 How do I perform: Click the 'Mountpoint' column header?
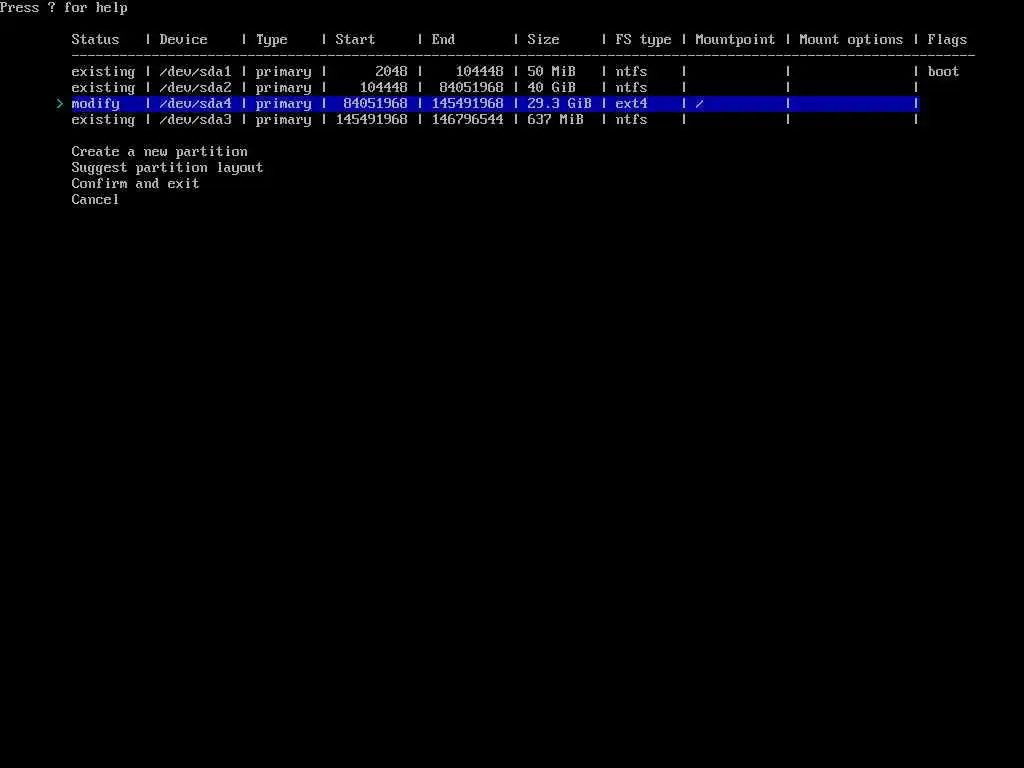pyautogui.click(x=735, y=40)
